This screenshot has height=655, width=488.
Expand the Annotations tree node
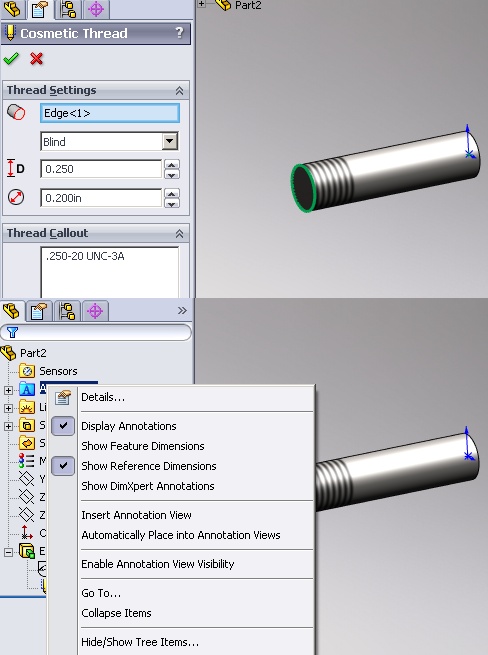tap(8, 390)
